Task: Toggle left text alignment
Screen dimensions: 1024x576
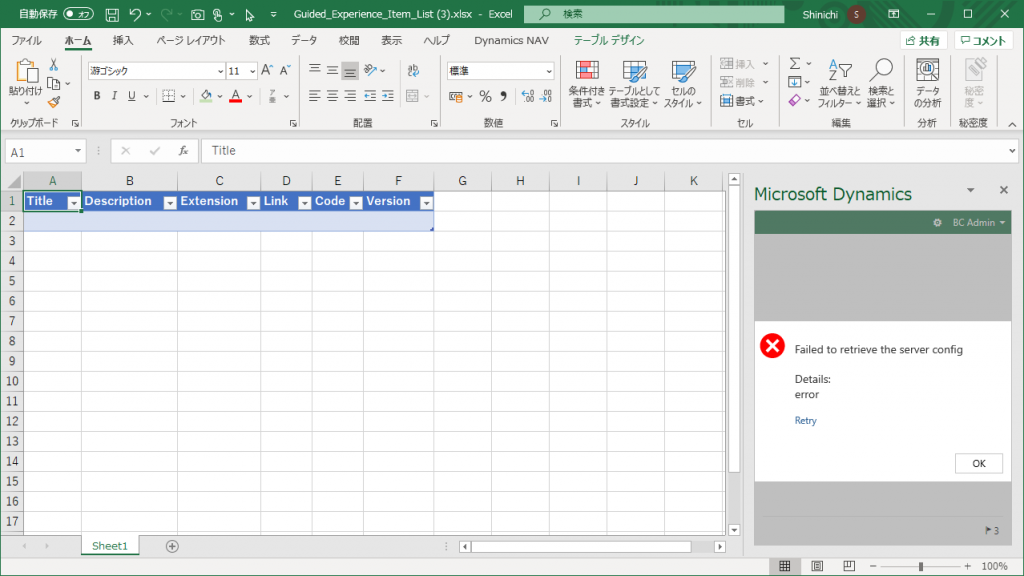Action: point(314,97)
